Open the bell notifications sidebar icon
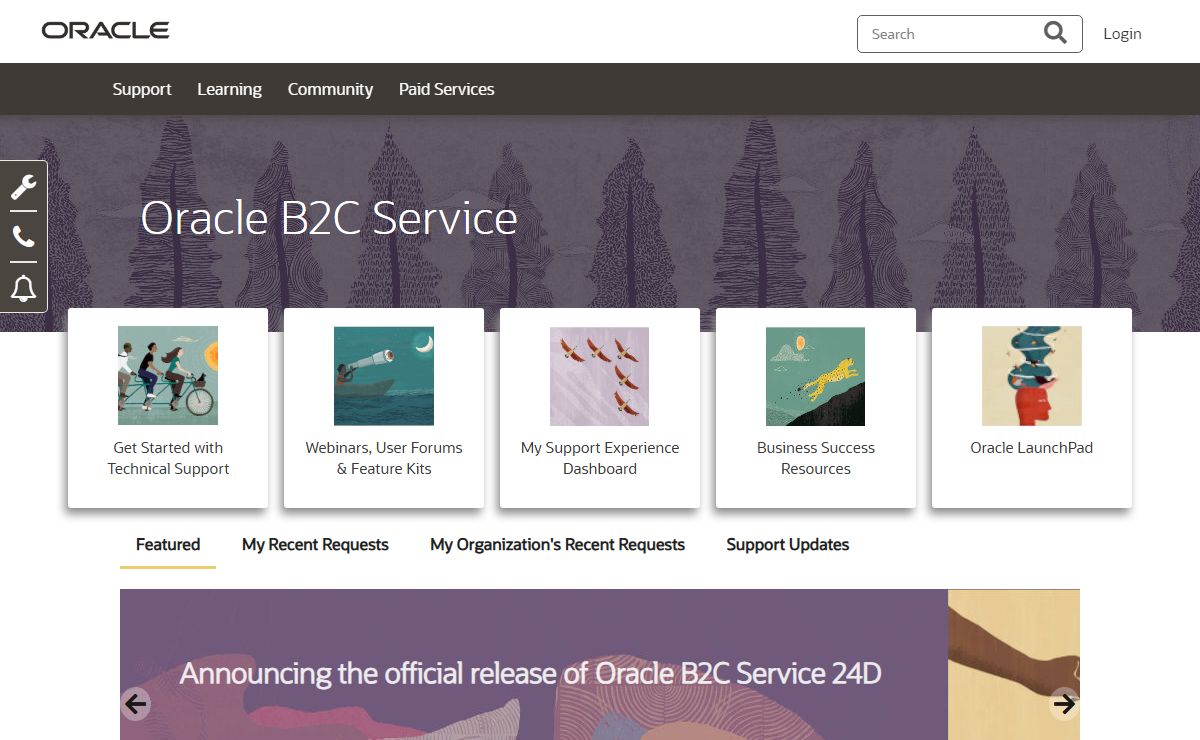The width and height of the screenshot is (1200, 740). (x=24, y=288)
